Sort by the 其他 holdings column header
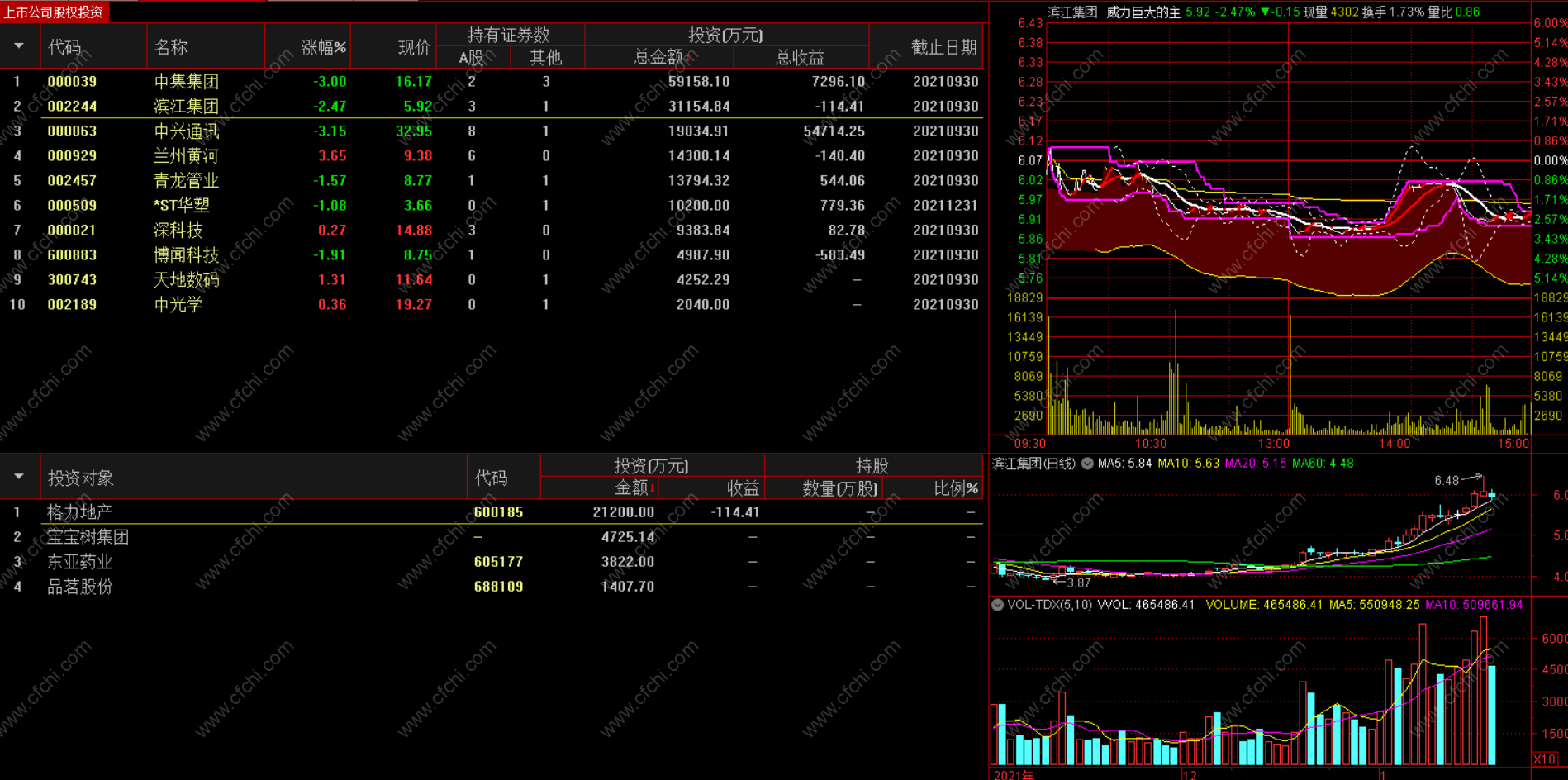 (545, 57)
